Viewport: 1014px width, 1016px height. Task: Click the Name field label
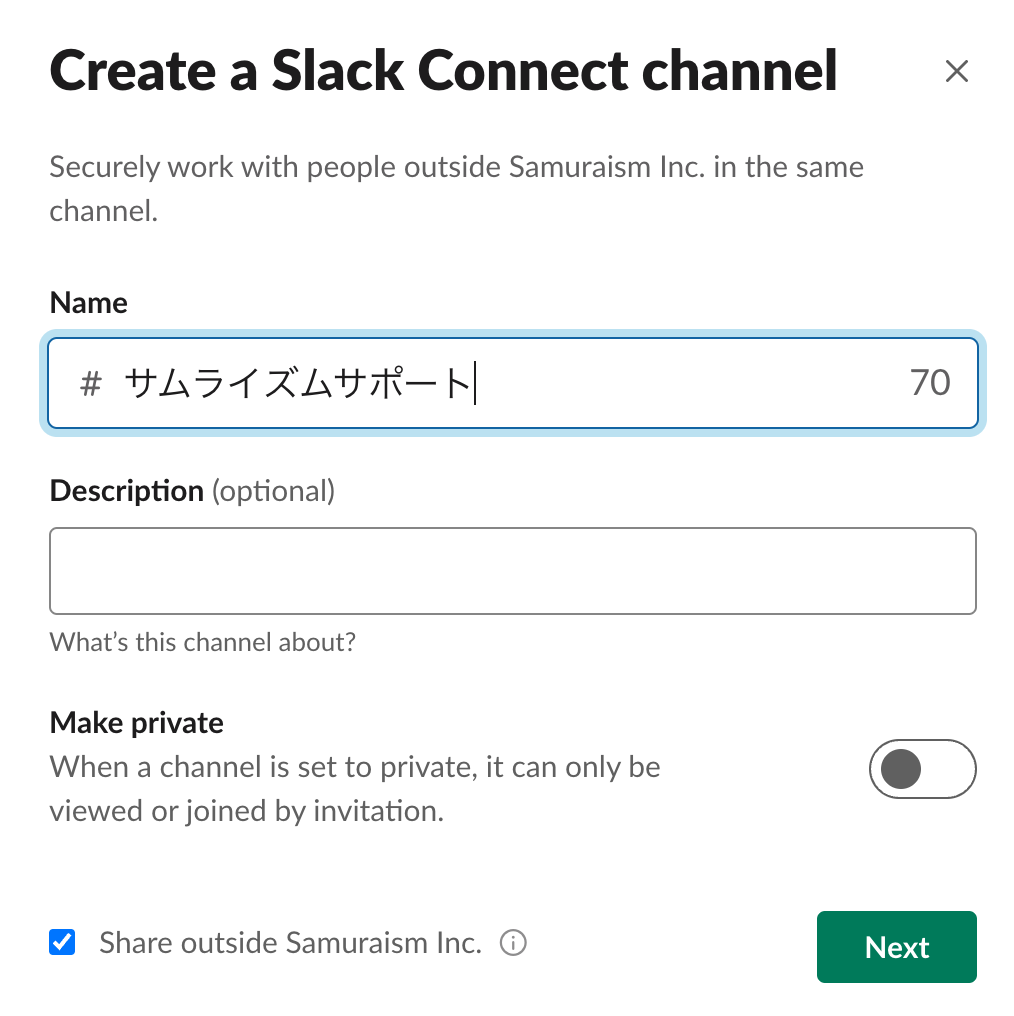click(x=89, y=303)
